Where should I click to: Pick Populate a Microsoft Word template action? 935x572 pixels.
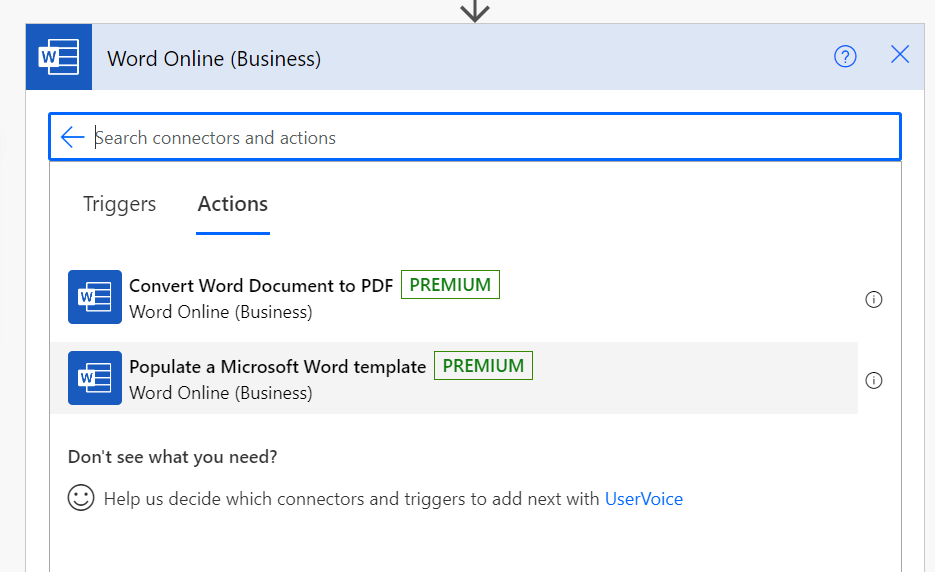(x=277, y=367)
